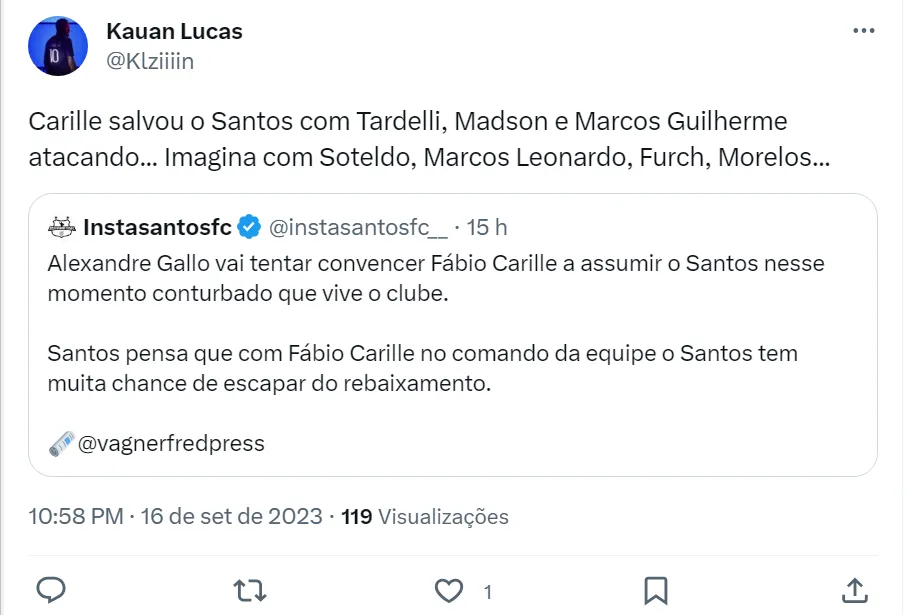The image size is (911, 615).
Task: Click the 15 h timestamp of quoted tweet
Action: click(x=487, y=227)
